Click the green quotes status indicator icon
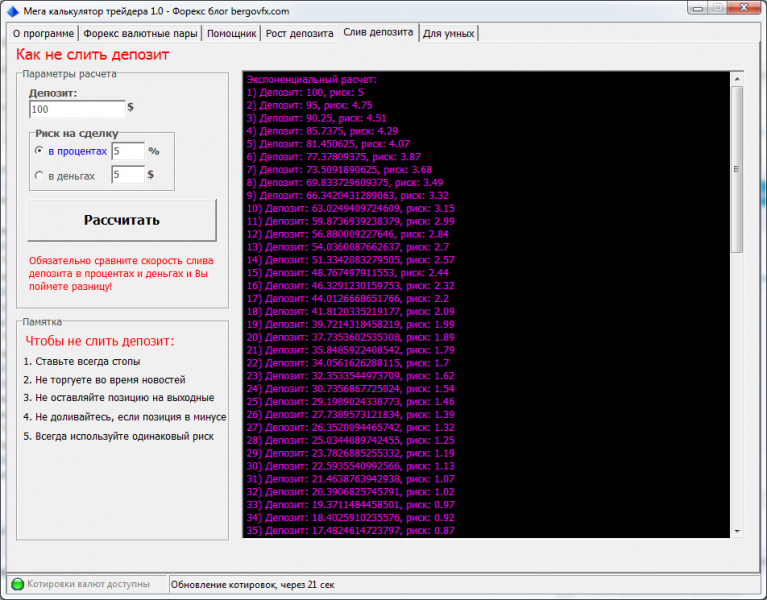767x600 pixels. click(18, 584)
